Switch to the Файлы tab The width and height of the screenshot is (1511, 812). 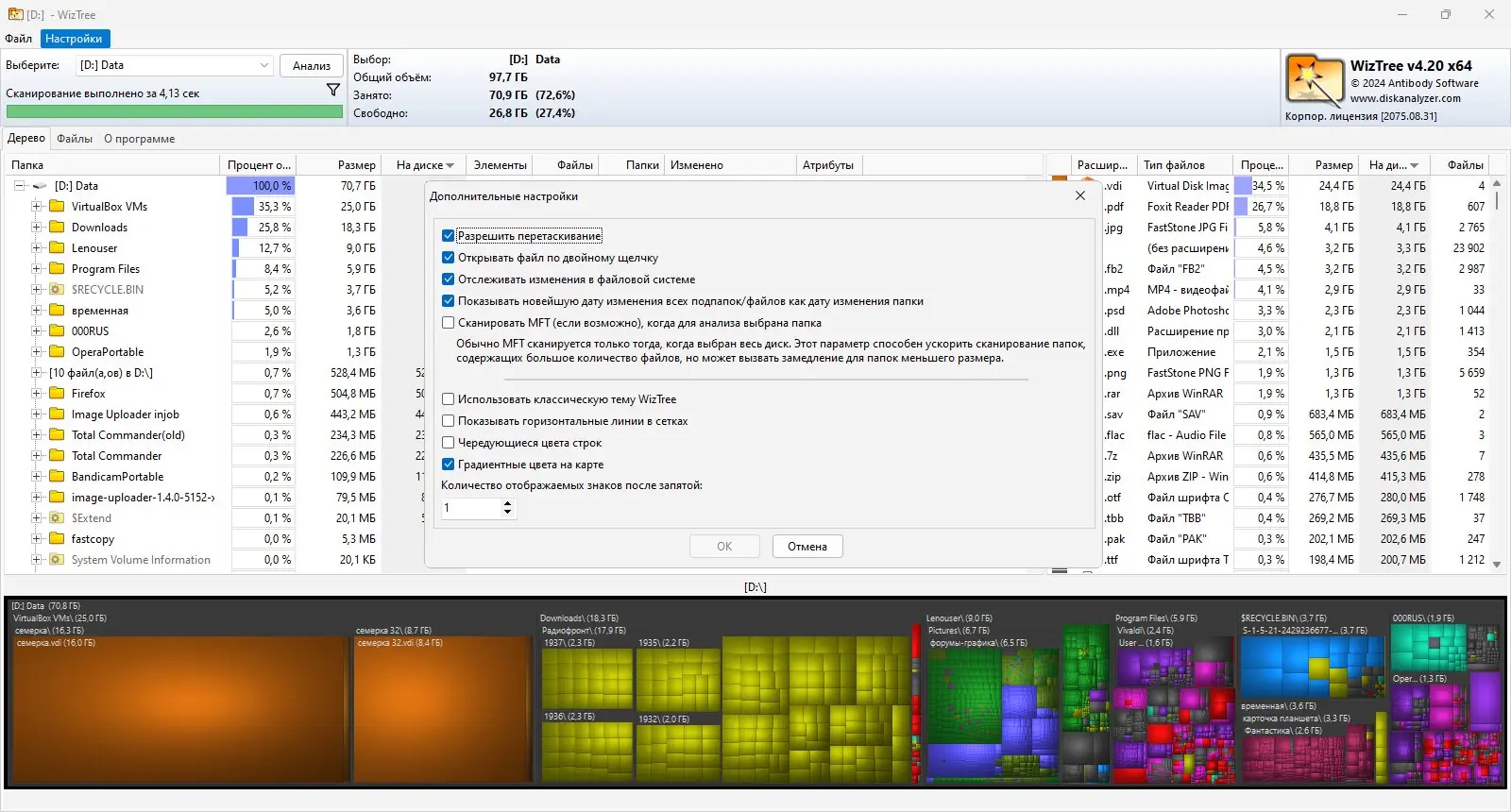coord(75,139)
